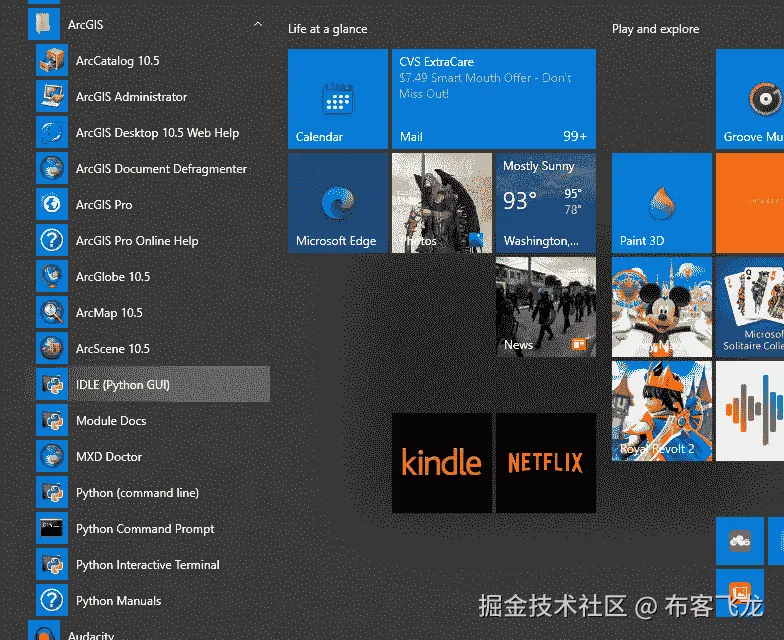Screen dimensions: 784x640
Task: Open the Weather tile showing Washington
Action: click(x=546, y=203)
